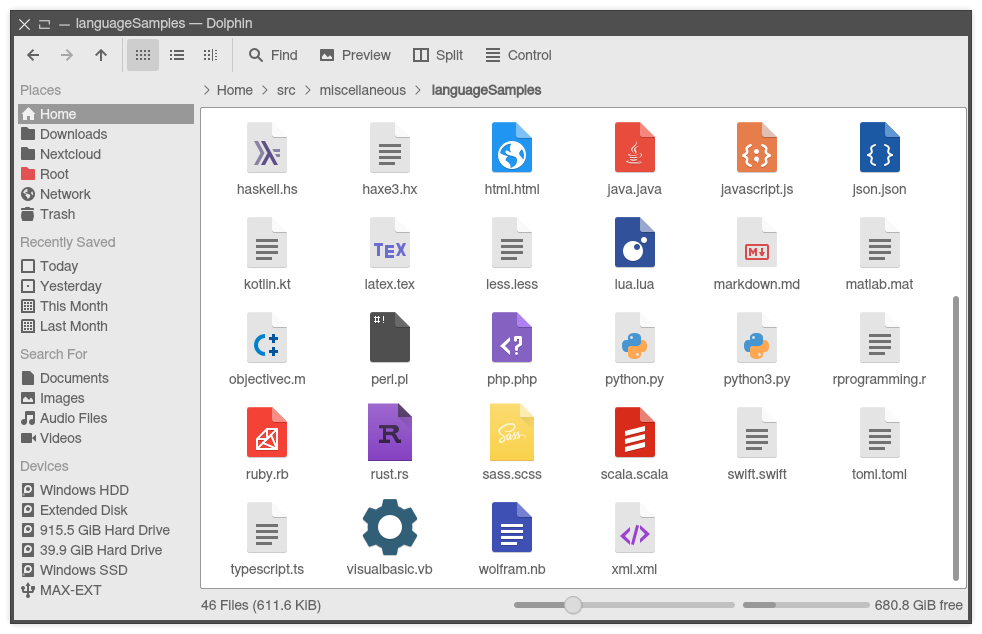Select the json.json file icon
The width and height of the screenshot is (982, 634).
(x=879, y=148)
